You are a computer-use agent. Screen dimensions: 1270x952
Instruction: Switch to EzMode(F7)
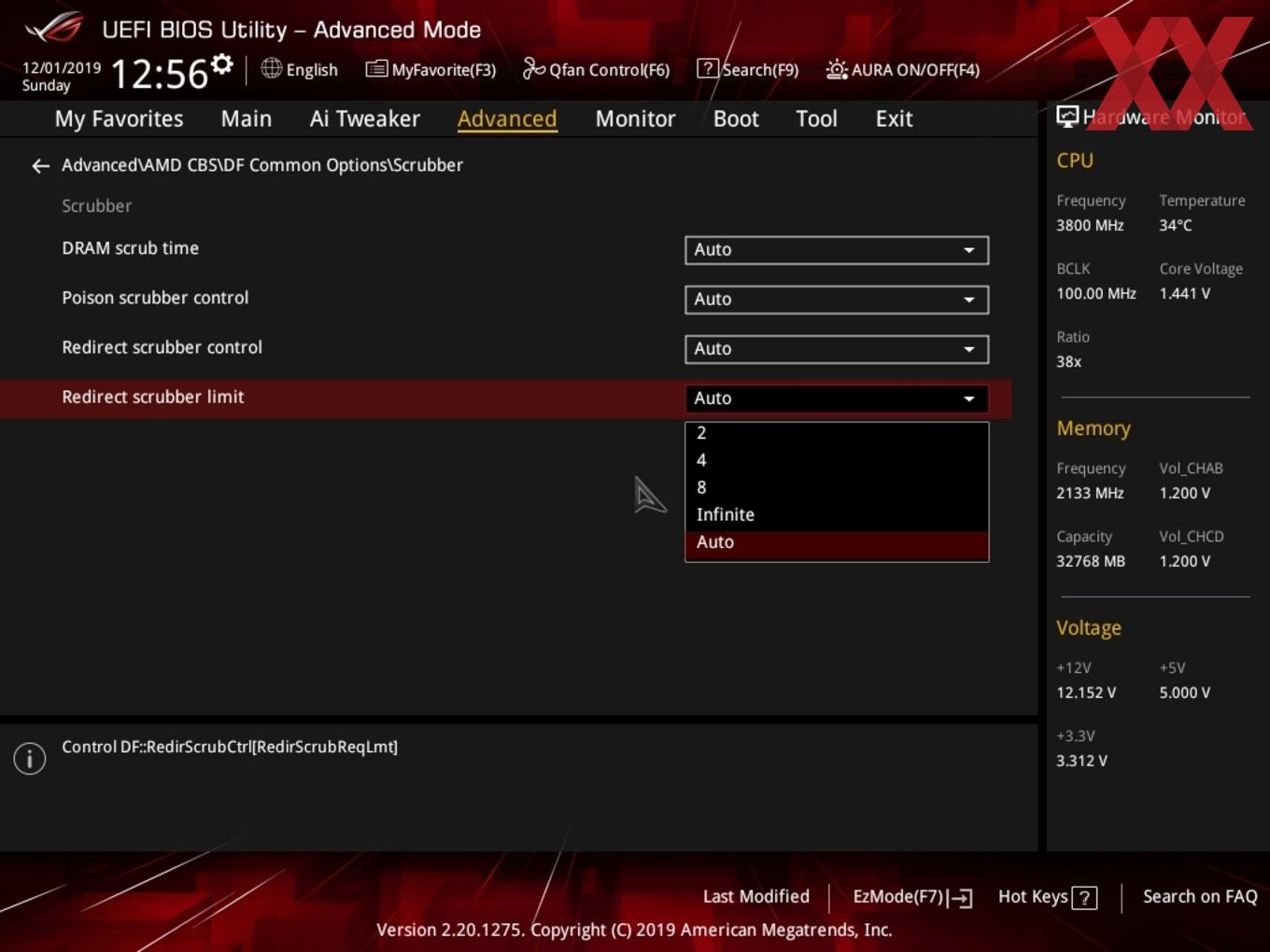(912, 898)
